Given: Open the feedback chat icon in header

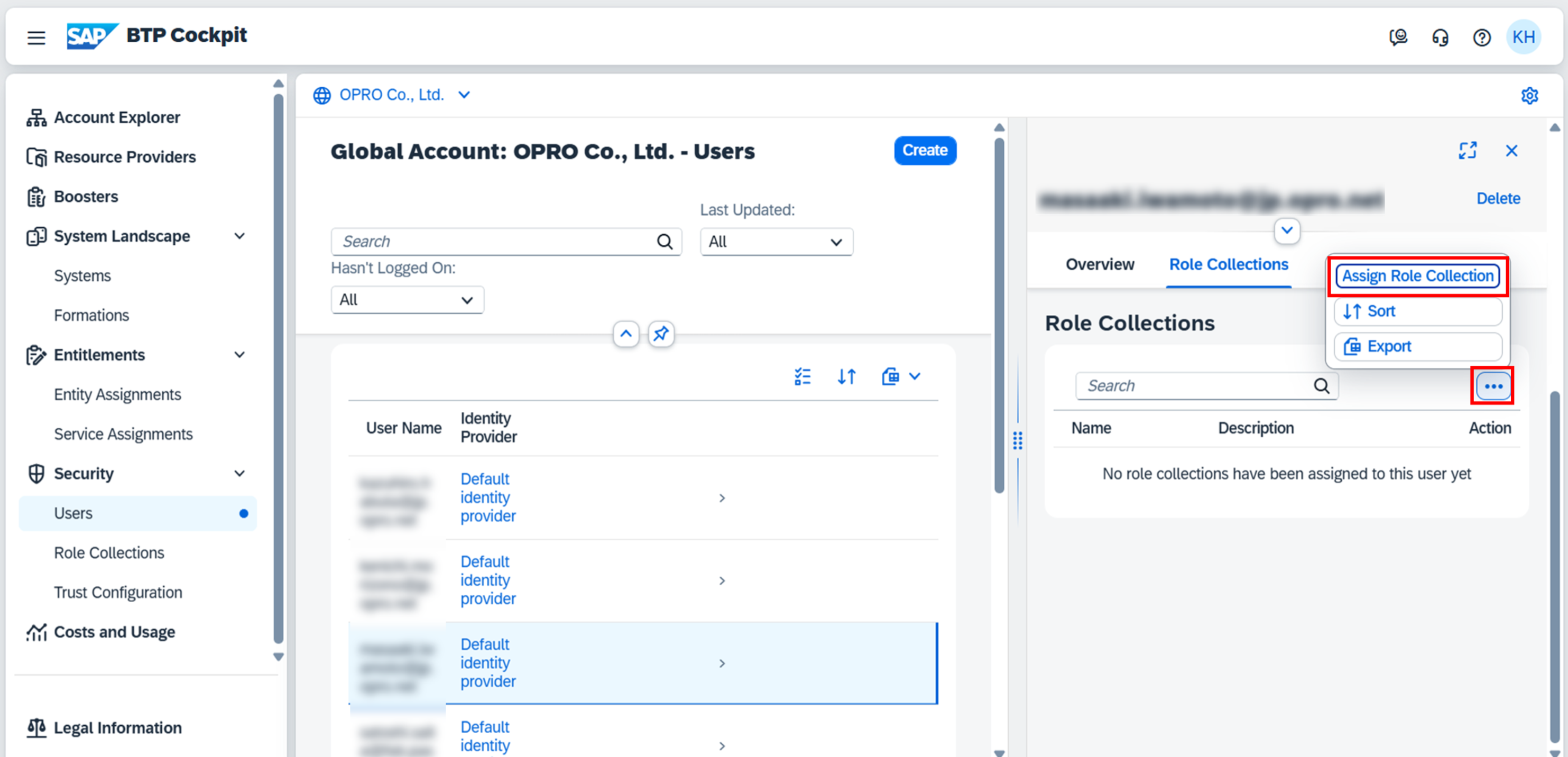Looking at the screenshot, I should pyautogui.click(x=1398, y=38).
